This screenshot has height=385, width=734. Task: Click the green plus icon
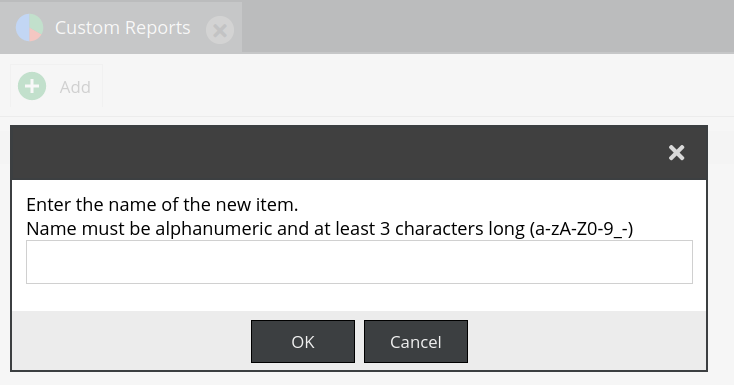click(32, 86)
